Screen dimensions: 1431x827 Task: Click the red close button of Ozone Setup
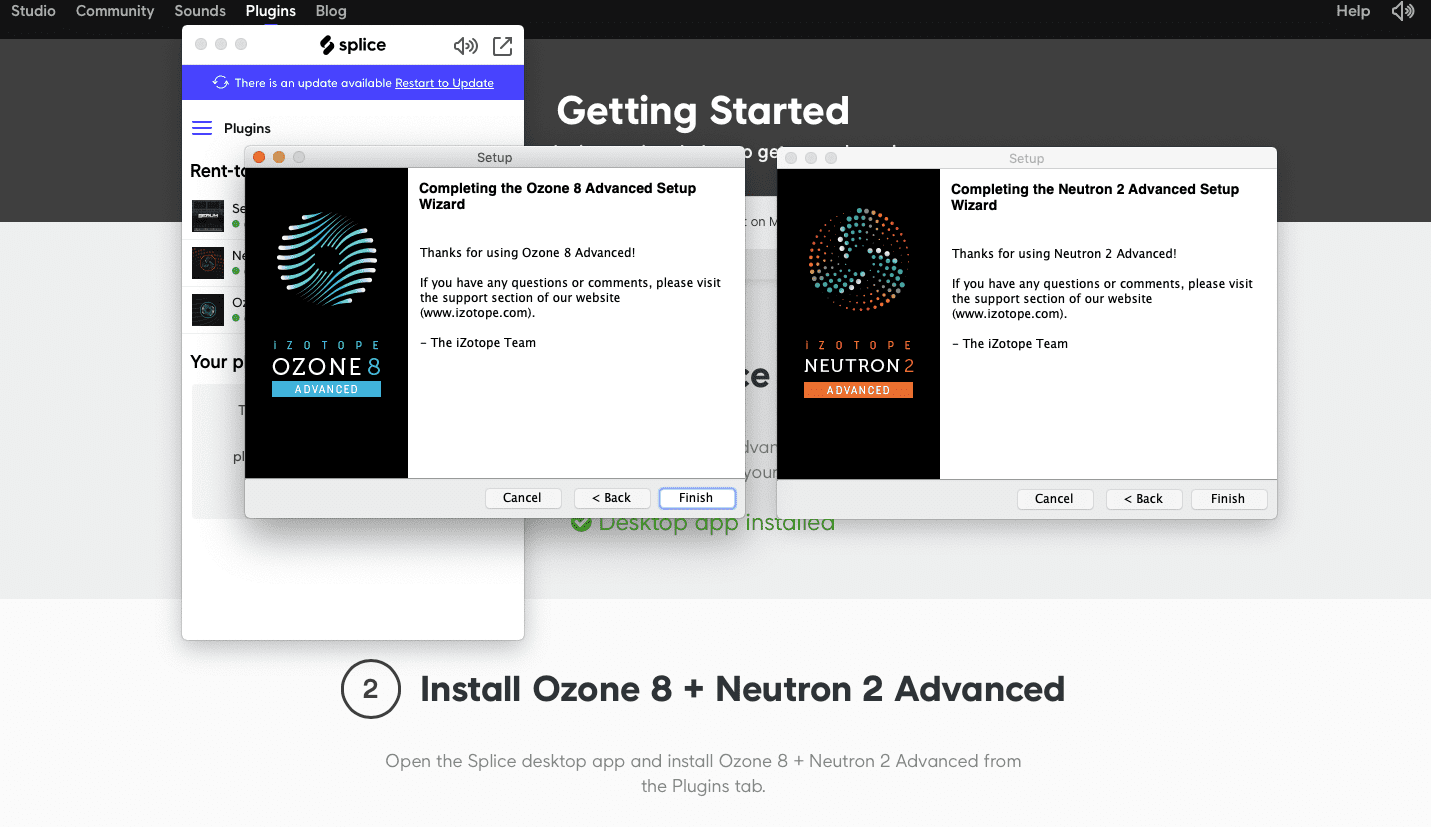[259, 157]
